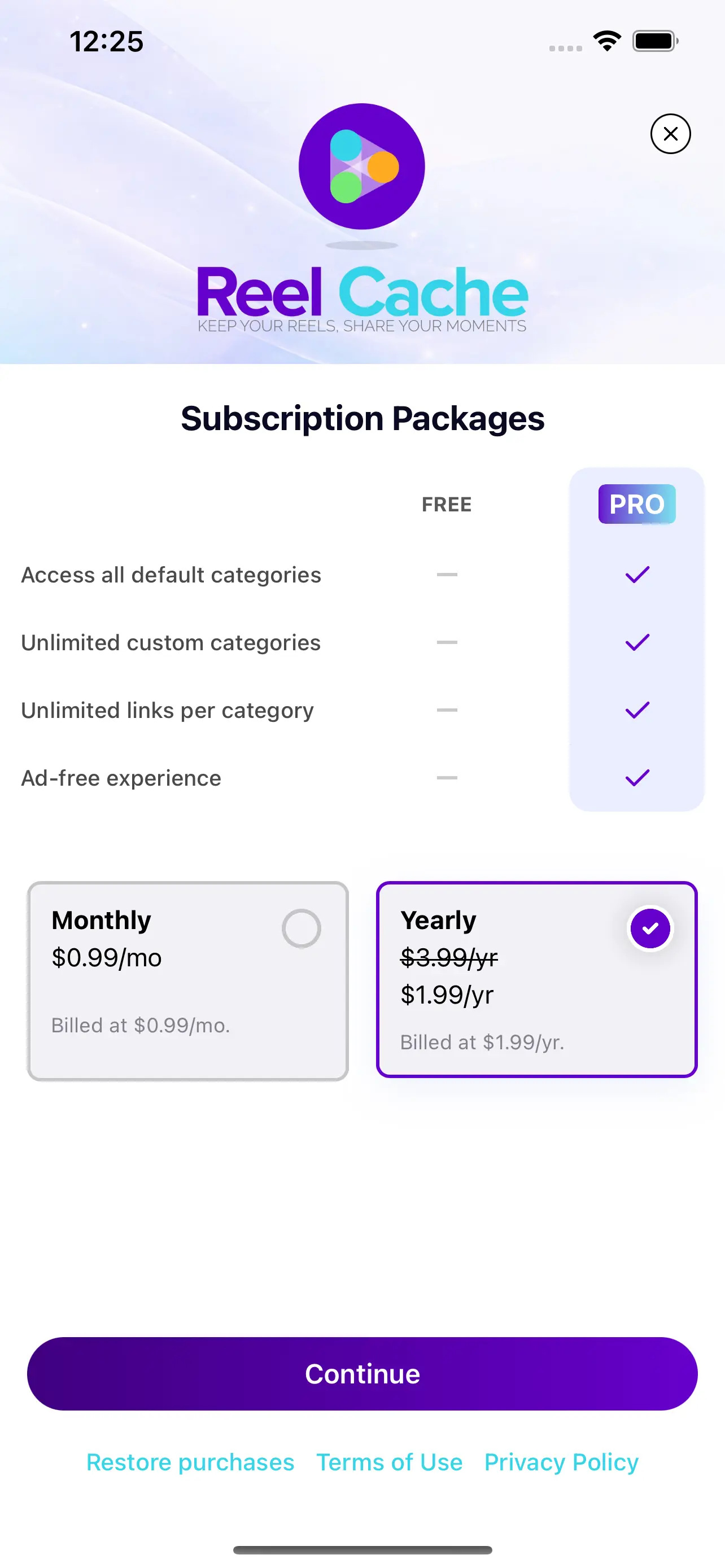Viewport: 725px width, 1568px height.
Task: Open Terms of Use link
Action: click(390, 1462)
